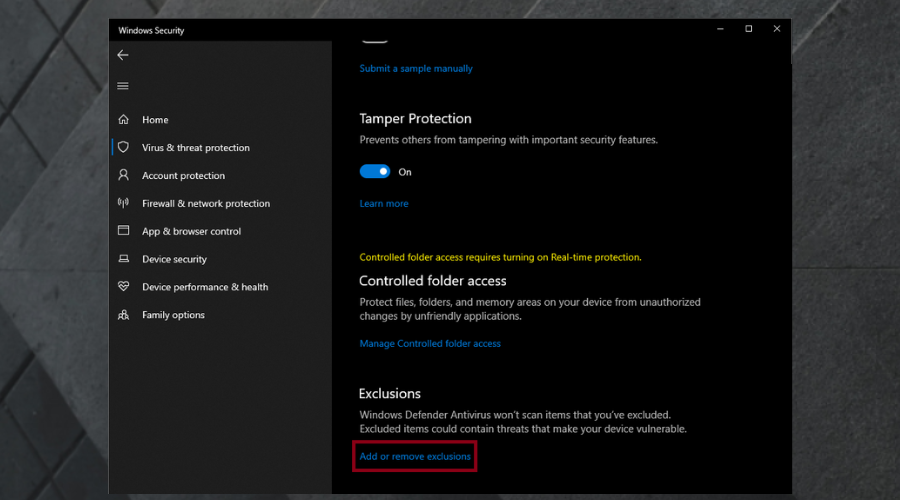Click the back arrow icon

(123, 55)
